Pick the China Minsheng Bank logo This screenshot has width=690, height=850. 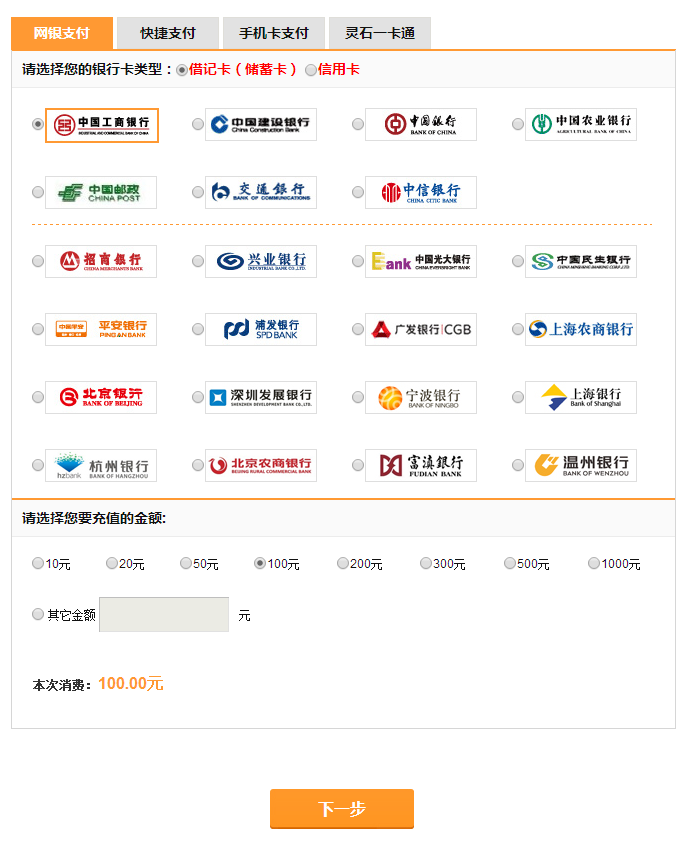coord(581,261)
